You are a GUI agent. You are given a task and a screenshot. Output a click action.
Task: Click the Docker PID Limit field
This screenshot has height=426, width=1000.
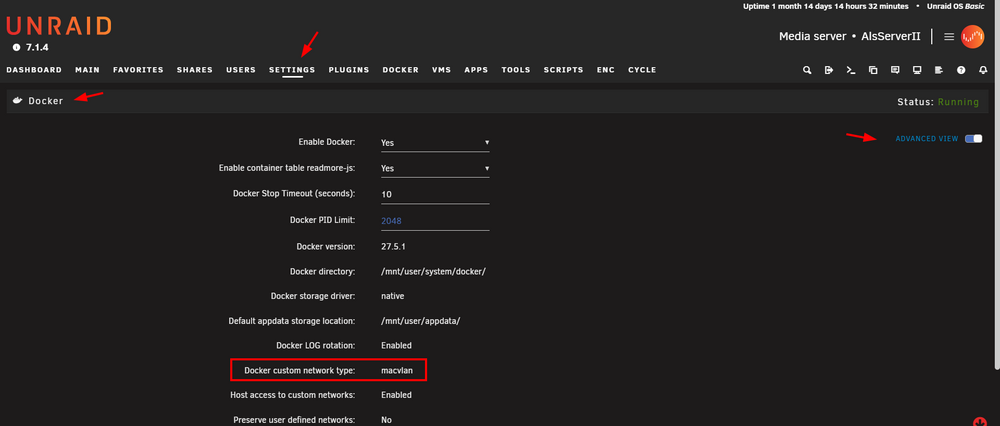coord(435,221)
